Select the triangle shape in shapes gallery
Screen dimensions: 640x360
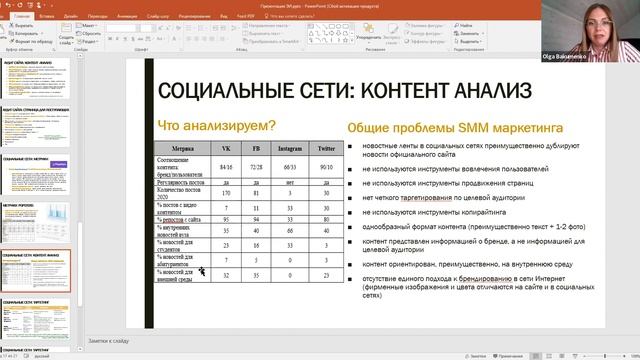point(311,33)
